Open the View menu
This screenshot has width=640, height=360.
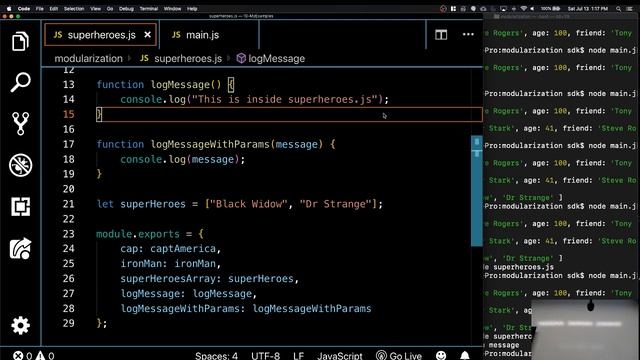pos(96,8)
